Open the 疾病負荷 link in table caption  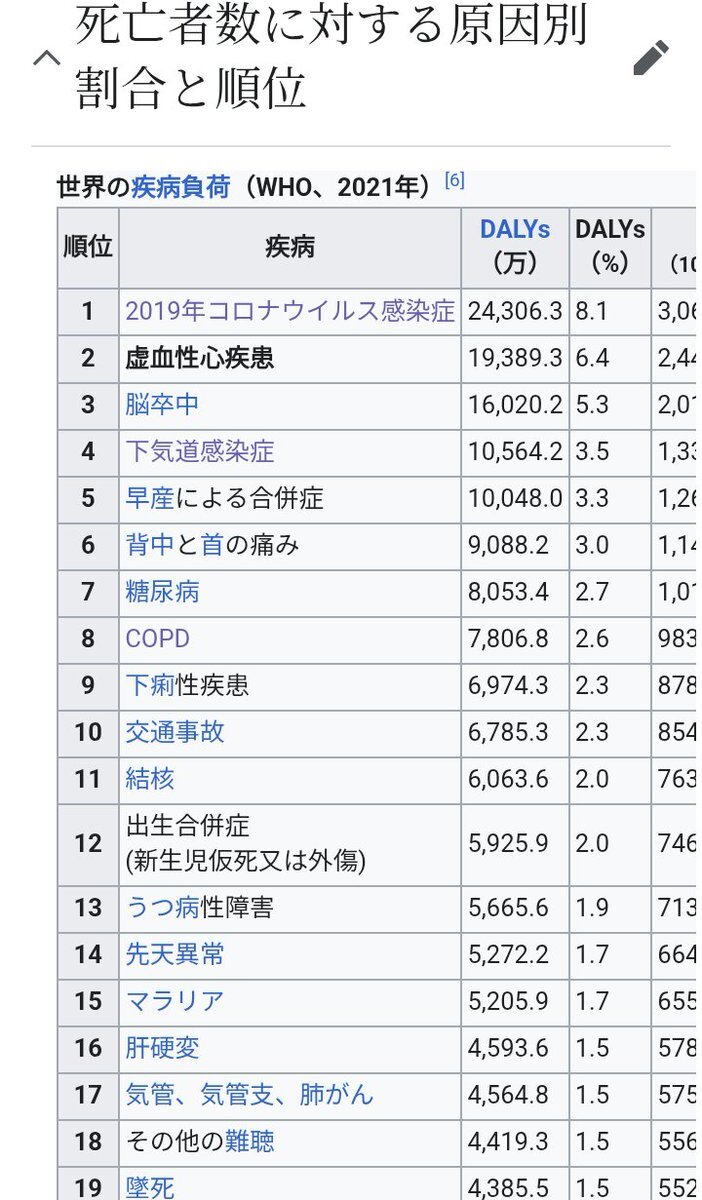[x=180, y=187]
